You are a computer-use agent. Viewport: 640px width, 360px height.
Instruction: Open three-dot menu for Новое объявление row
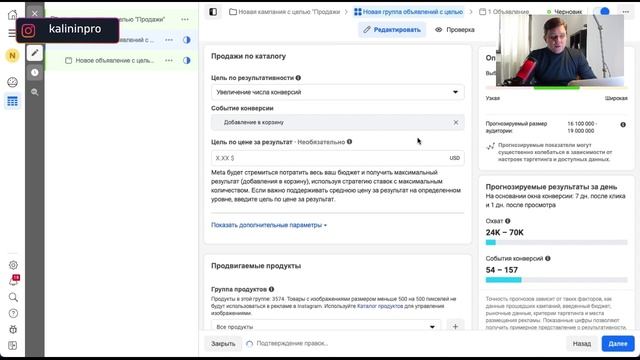[169, 60]
